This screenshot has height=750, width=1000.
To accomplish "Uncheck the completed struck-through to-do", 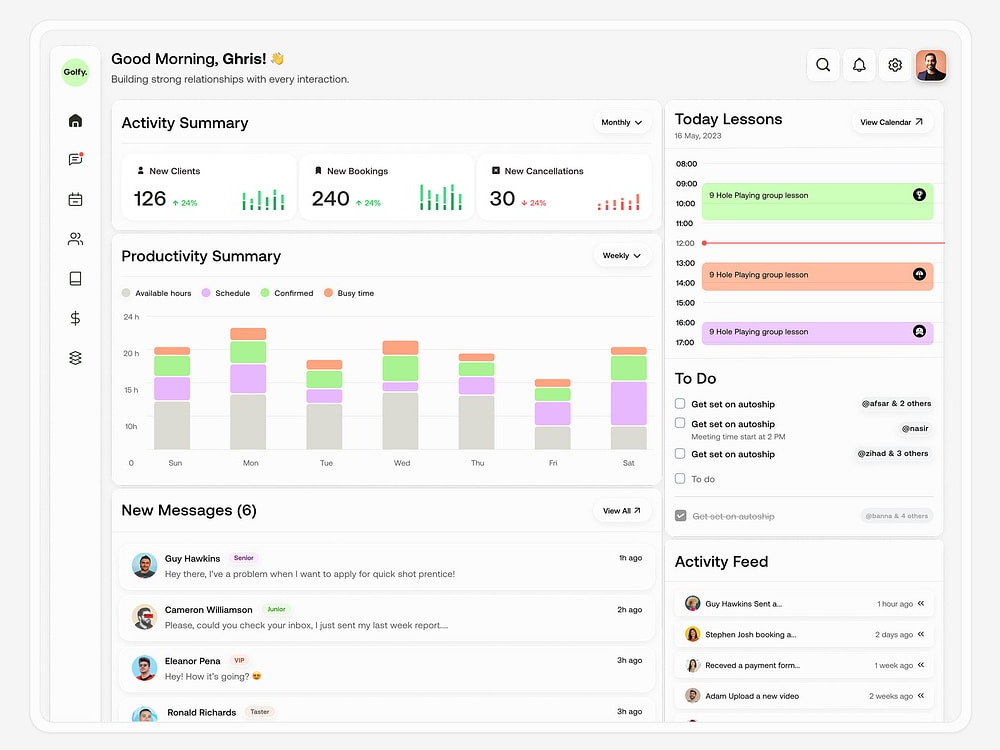I will pos(680,515).
